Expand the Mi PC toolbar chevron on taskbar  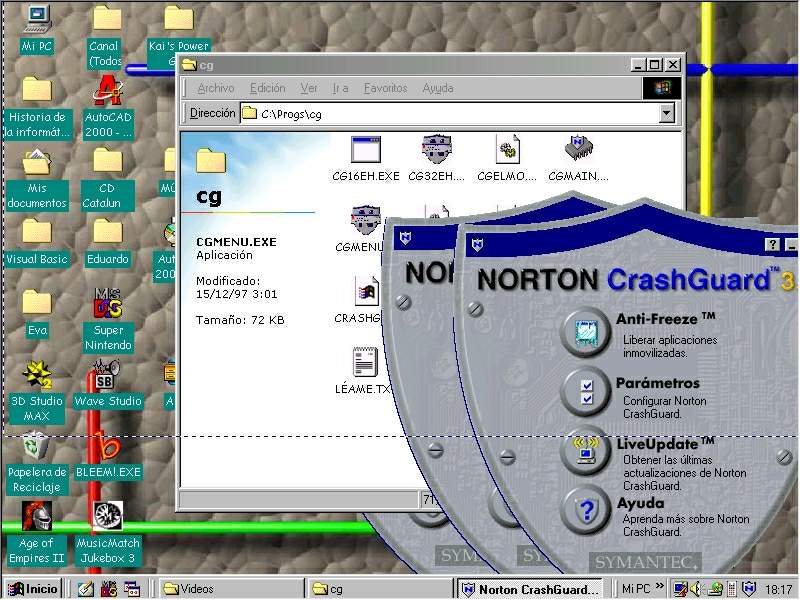point(660,587)
